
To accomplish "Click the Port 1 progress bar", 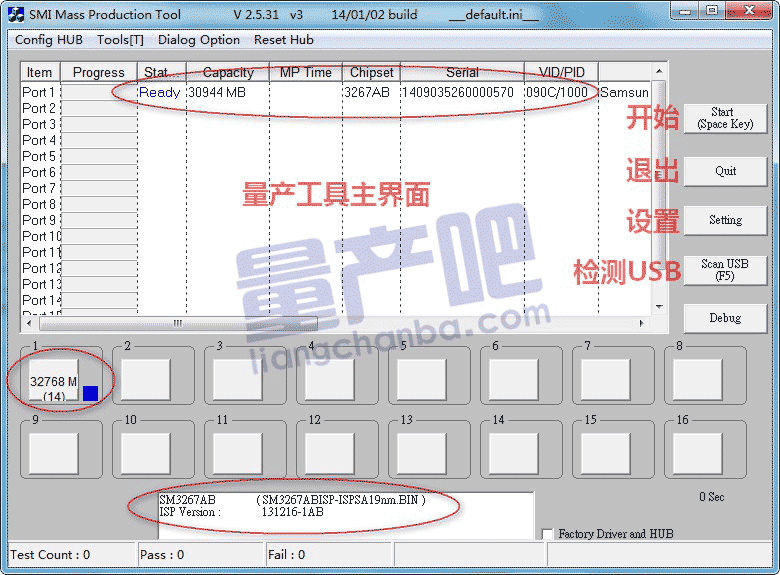I will [x=98, y=93].
